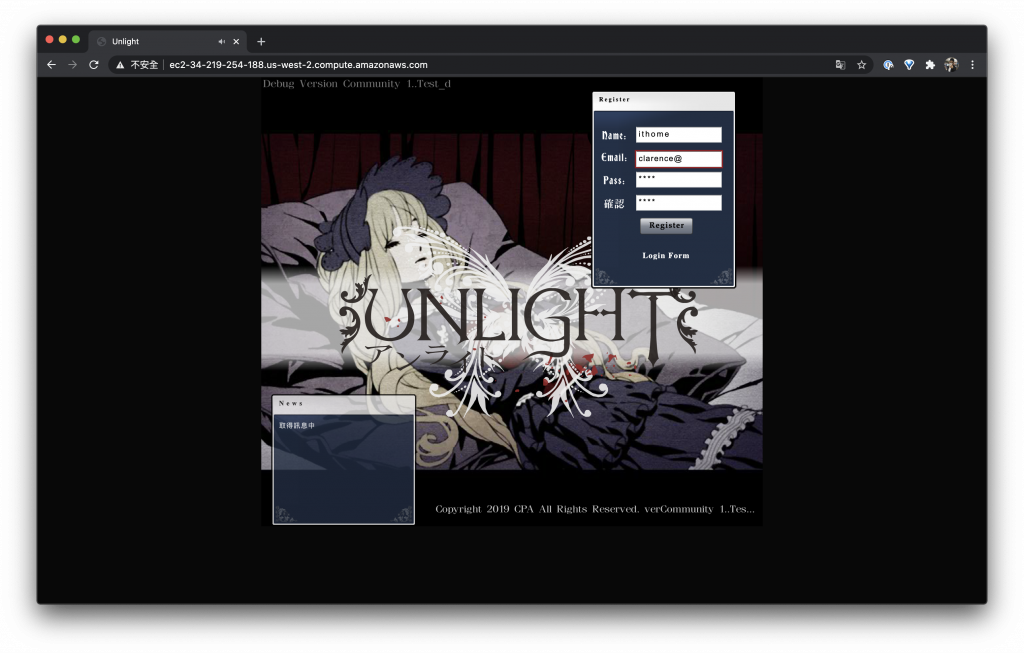1024x653 pixels.
Task: Reload the Unlight page
Action: tap(94, 65)
